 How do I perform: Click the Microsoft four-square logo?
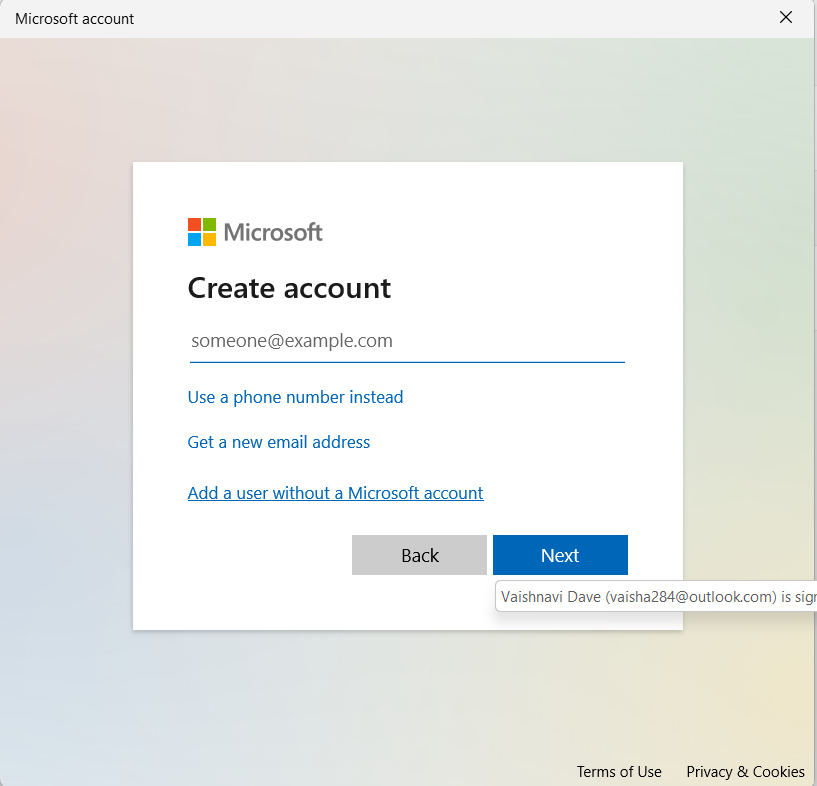pyautogui.click(x=202, y=232)
